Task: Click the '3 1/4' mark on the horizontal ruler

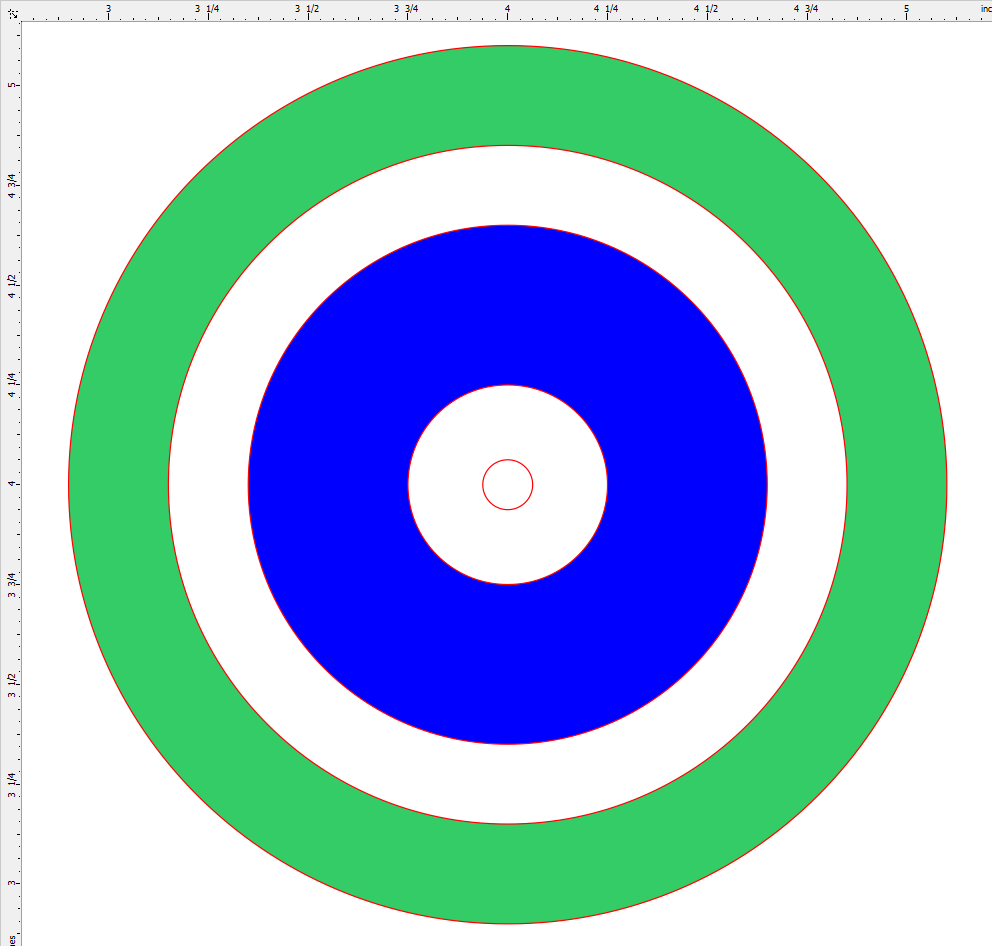Action: click(208, 9)
